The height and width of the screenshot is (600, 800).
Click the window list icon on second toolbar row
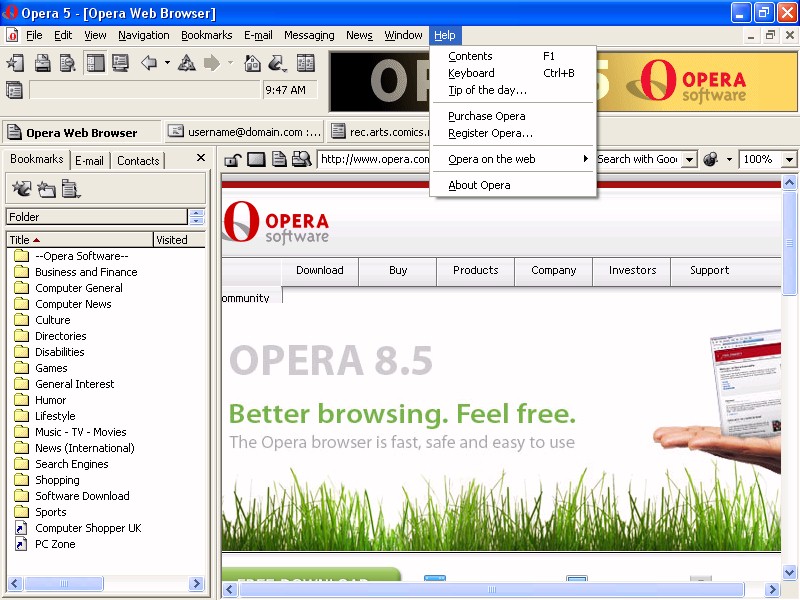pos(14,90)
